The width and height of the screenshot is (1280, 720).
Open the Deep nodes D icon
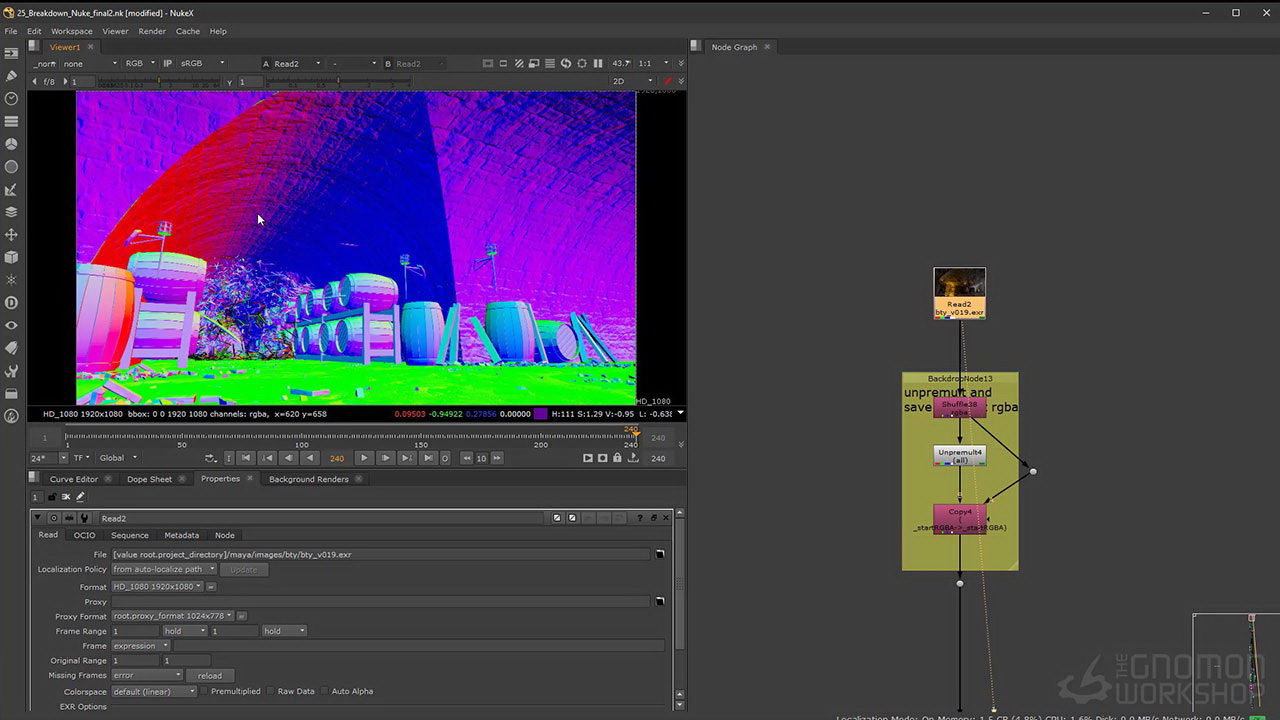[x=11, y=302]
